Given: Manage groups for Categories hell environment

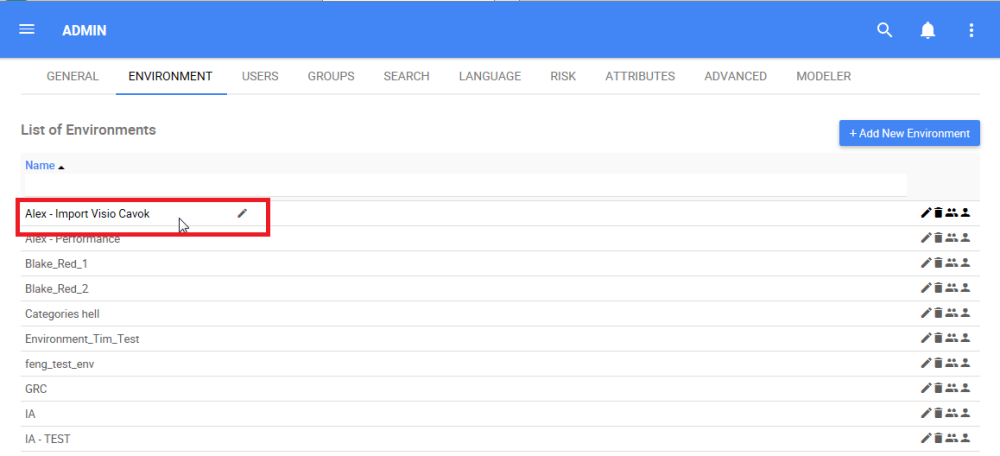Looking at the screenshot, I should coord(951,314).
